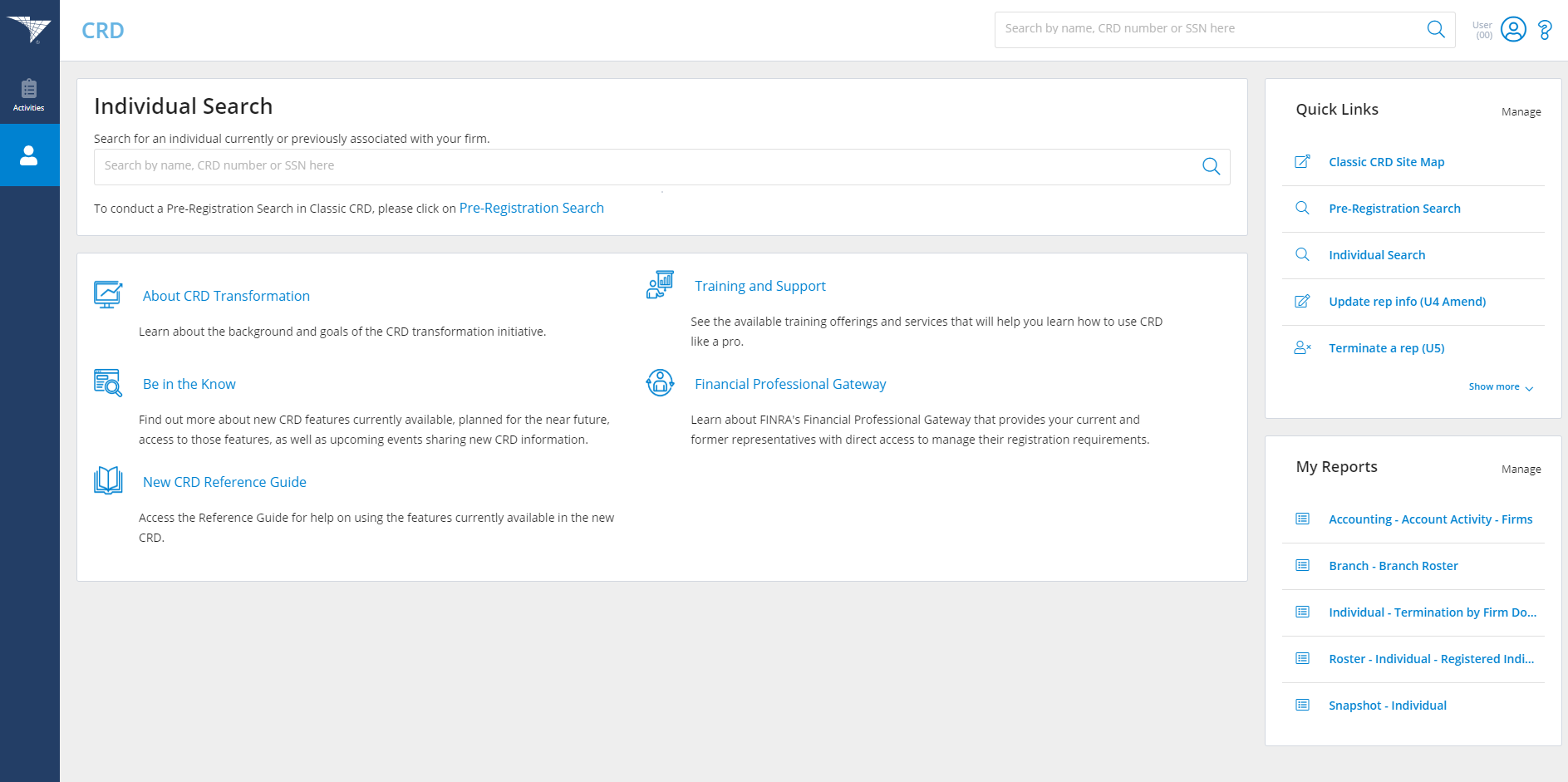Click the New CRD Reference Guide book icon
The image size is (1568, 782).
(107, 480)
